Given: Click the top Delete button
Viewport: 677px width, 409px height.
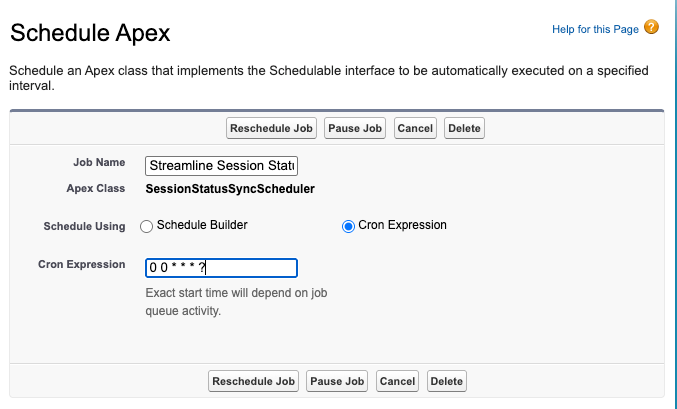Looking at the screenshot, I should 464,128.
